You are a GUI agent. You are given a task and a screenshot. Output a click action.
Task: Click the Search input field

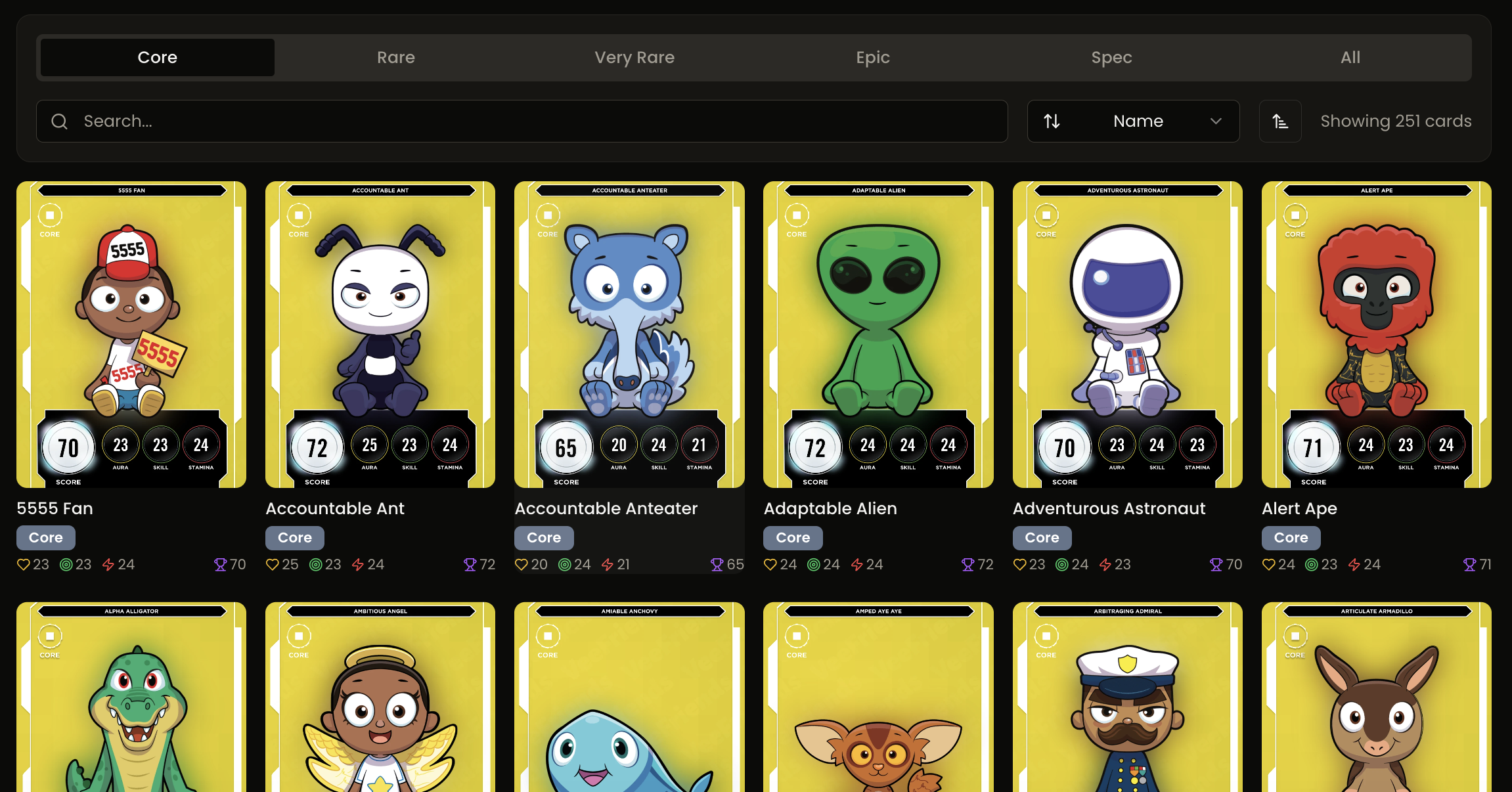[522, 121]
